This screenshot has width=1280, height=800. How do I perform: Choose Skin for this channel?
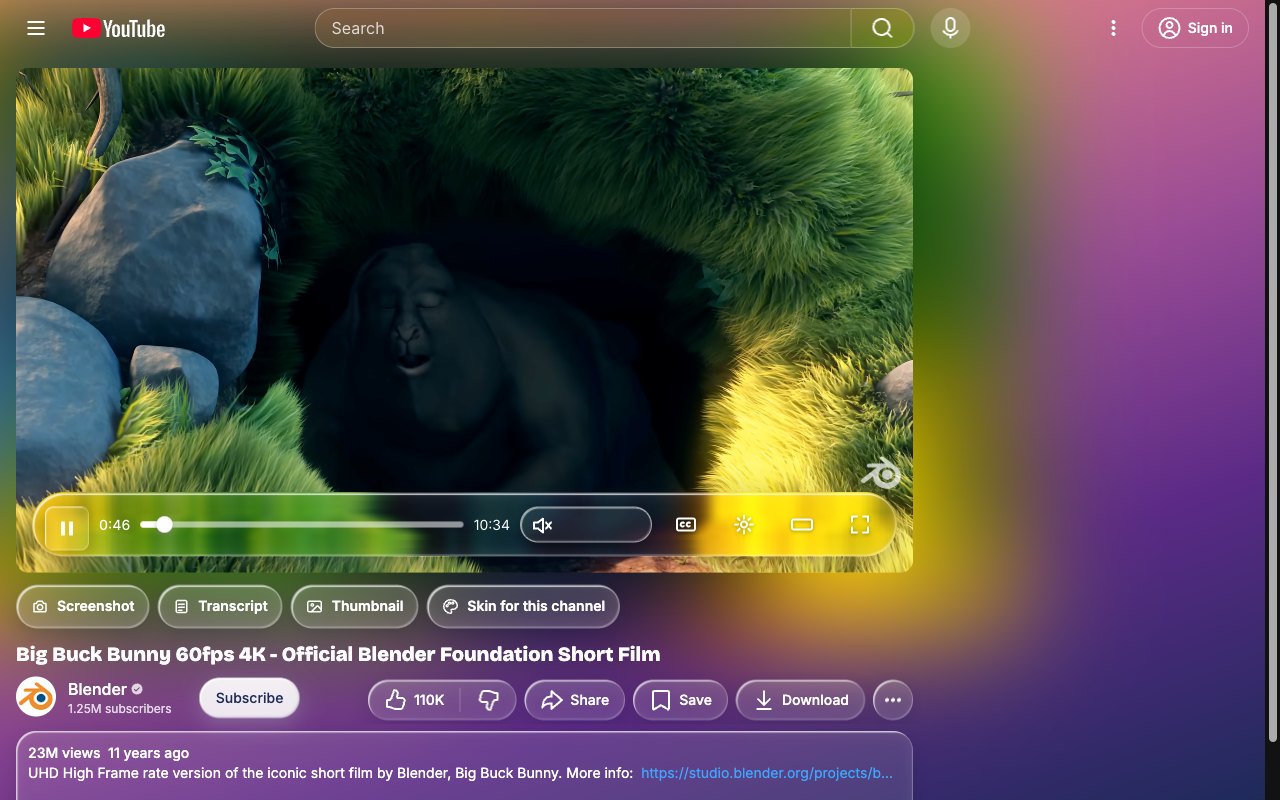pyautogui.click(x=523, y=606)
